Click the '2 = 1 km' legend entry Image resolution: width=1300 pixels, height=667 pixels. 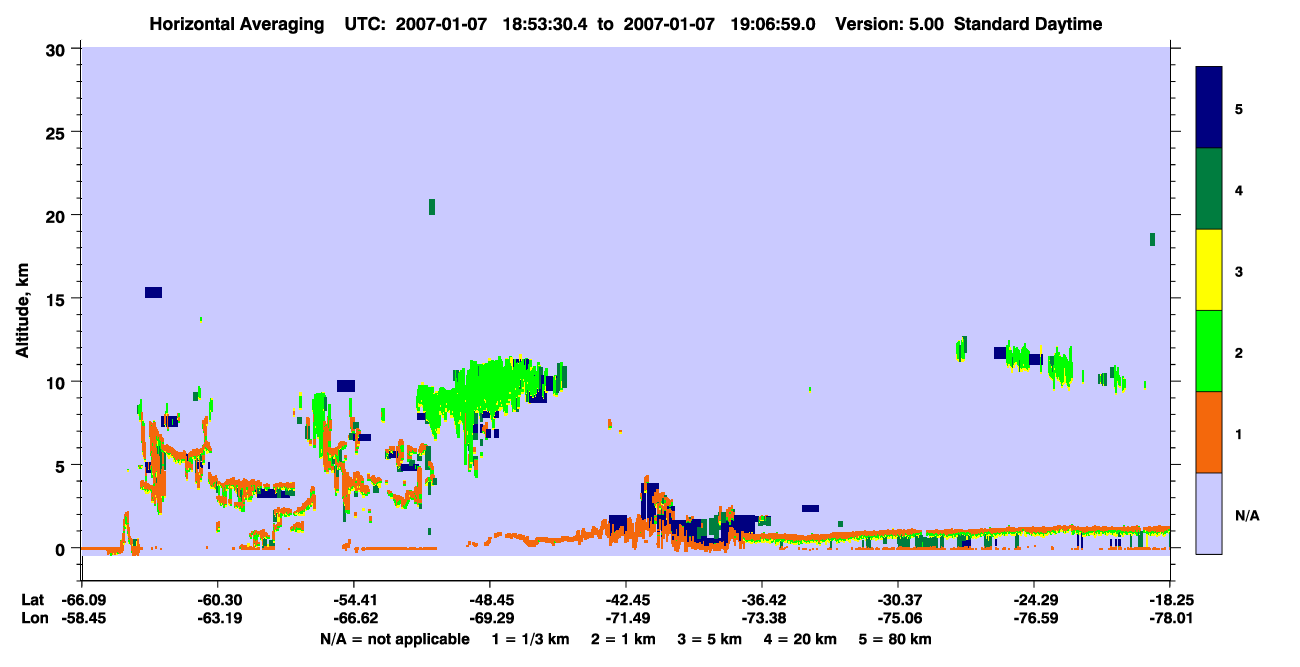[x=624, y=639]
